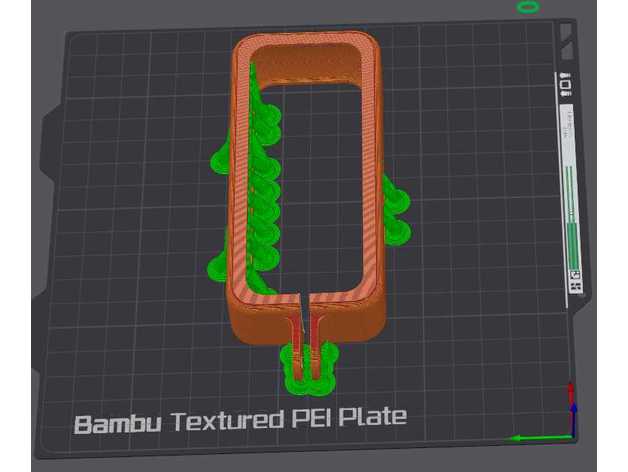Click the QR code marker on the plate strip
The height and width of the screenshot is (472, 628).
[x=575, y=279]
